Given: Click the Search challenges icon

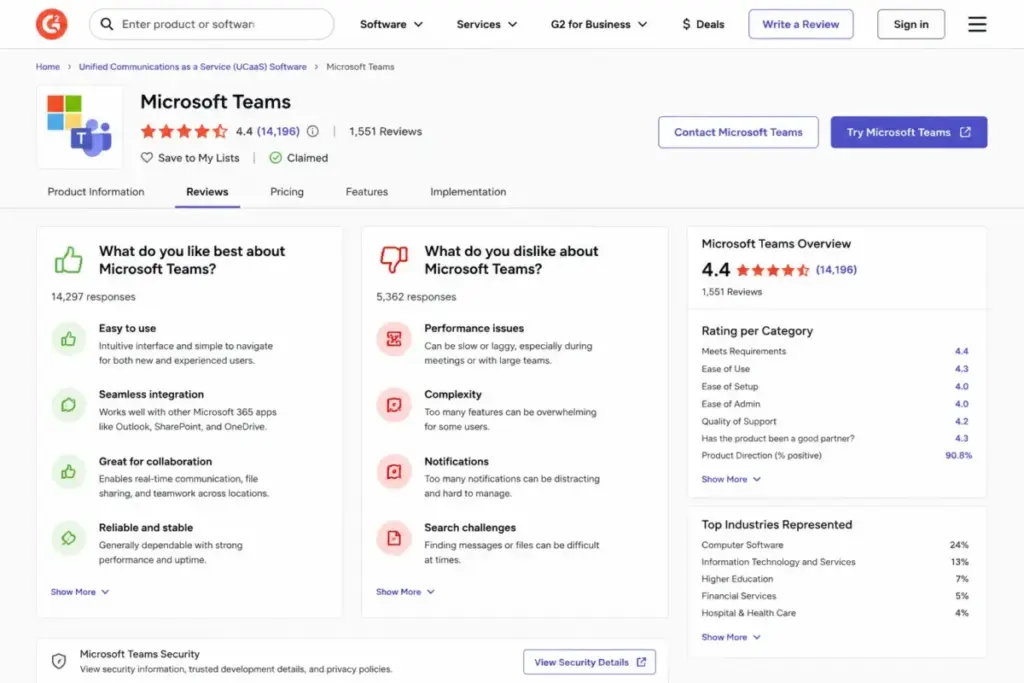Looking at the screenshot, I should click(394, 538).
